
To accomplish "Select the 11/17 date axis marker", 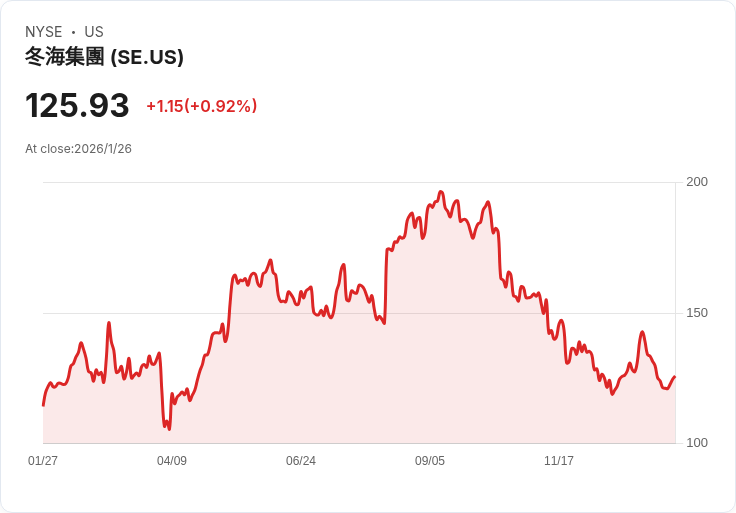I will pyautogui.click(x=559, y=461).
